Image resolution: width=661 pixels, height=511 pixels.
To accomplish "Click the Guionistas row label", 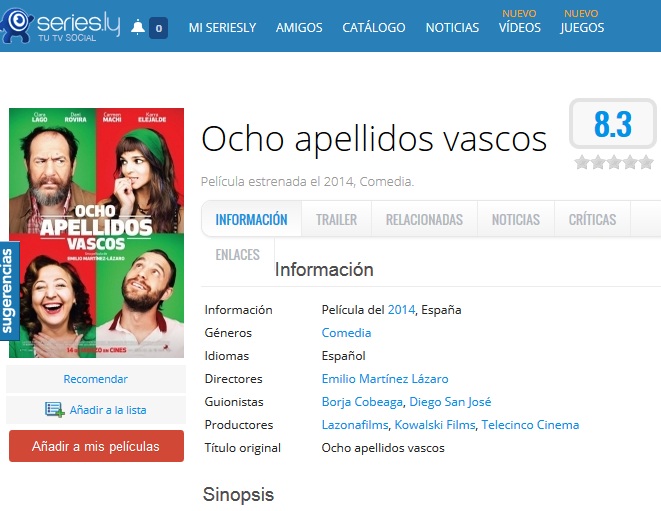I will 234,402.
